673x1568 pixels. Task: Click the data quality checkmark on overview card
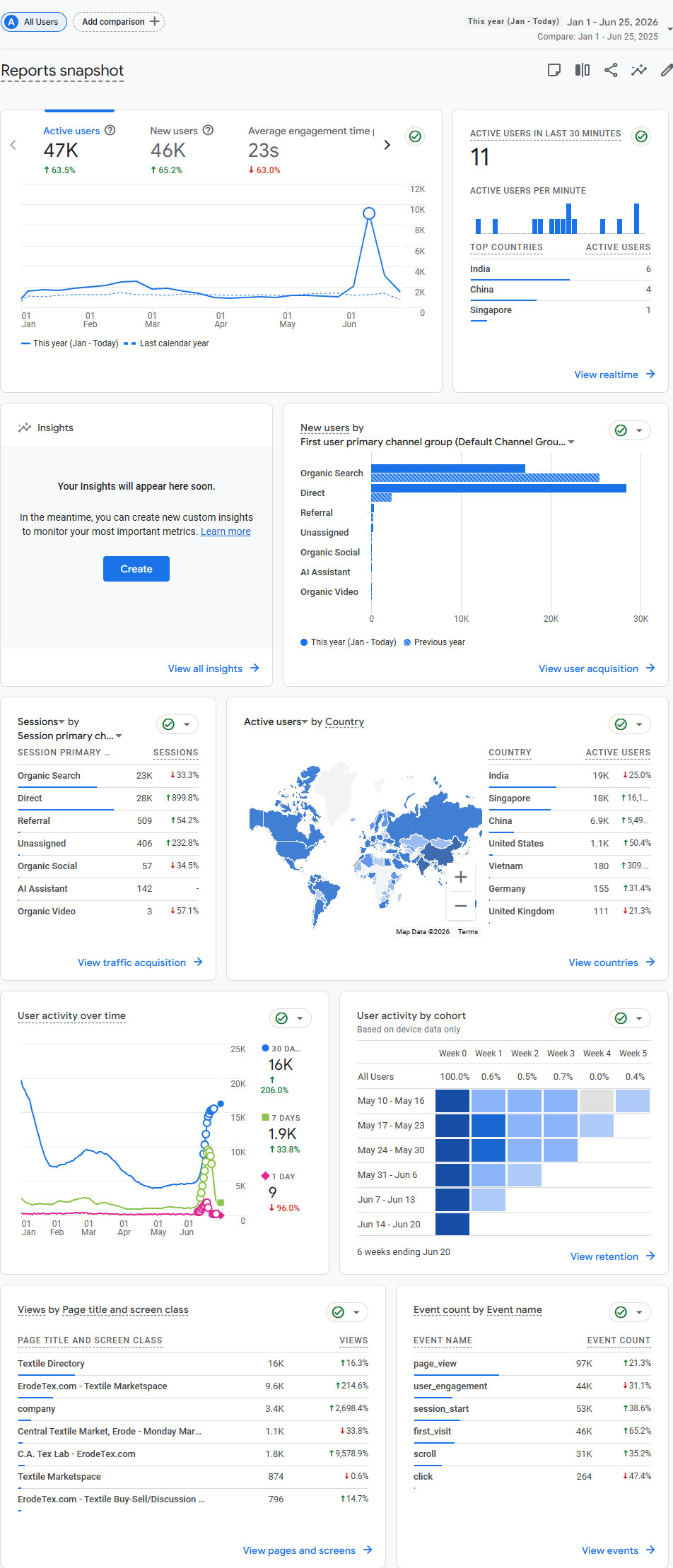click(x=416, y=136)
